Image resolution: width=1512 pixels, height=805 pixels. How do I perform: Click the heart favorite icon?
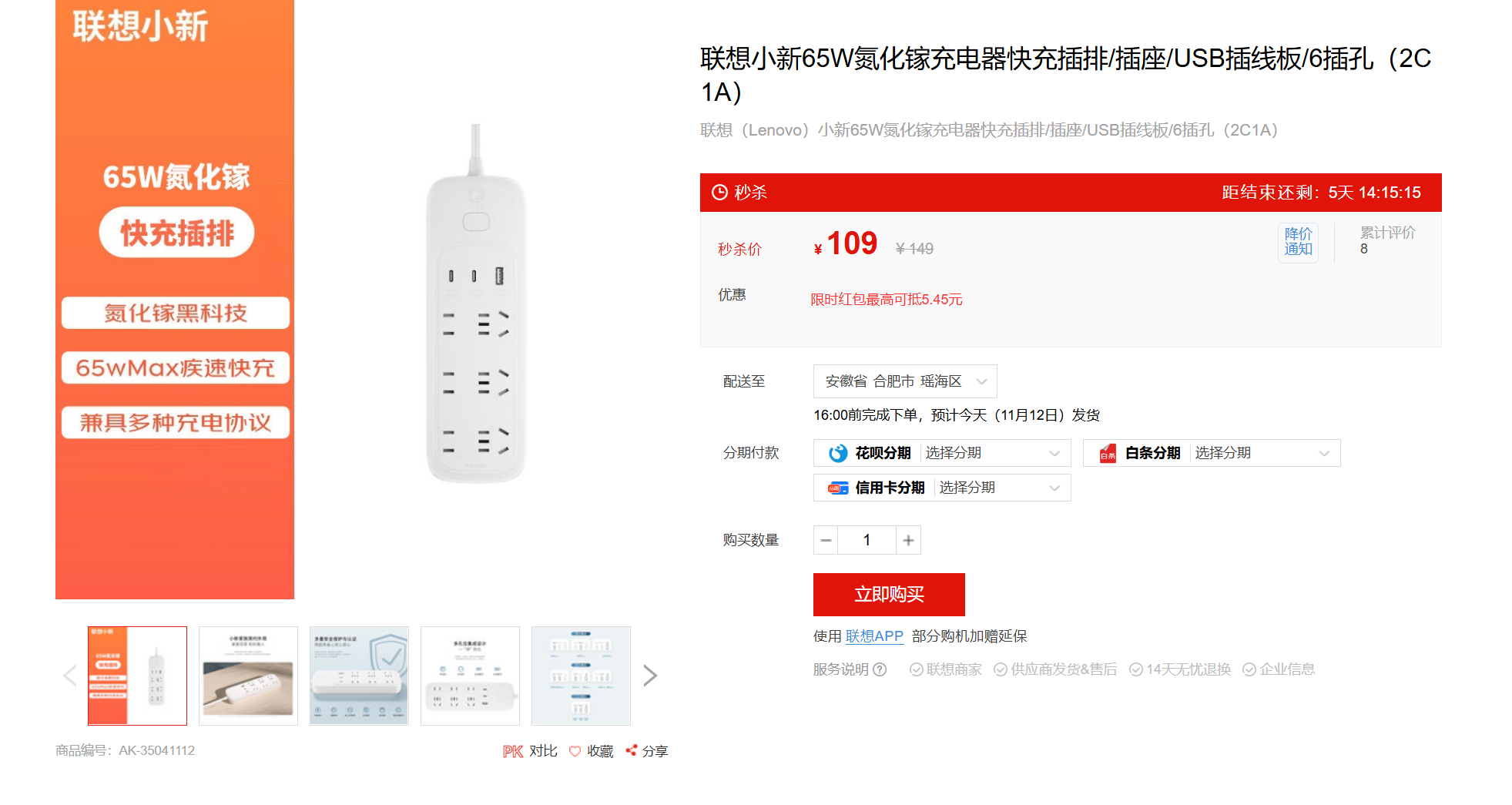(575, 751)
